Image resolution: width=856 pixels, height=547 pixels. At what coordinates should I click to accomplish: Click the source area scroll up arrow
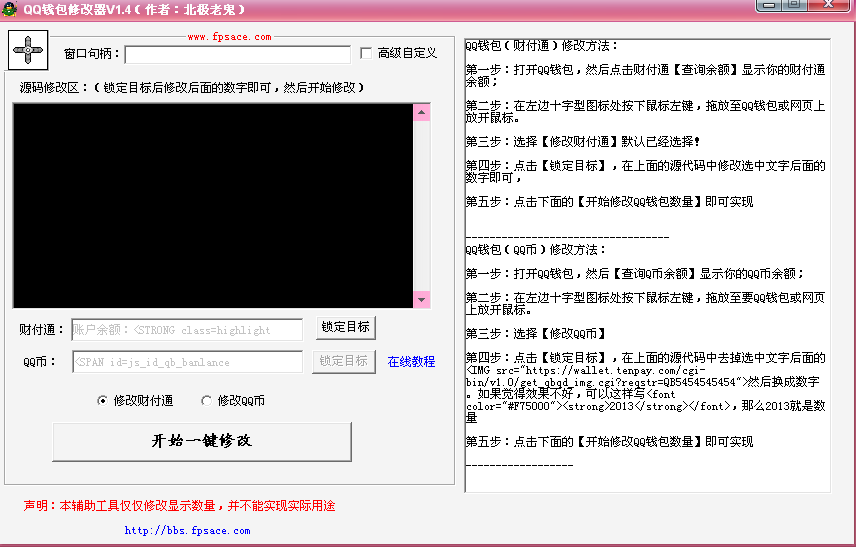tap(421, 112)
